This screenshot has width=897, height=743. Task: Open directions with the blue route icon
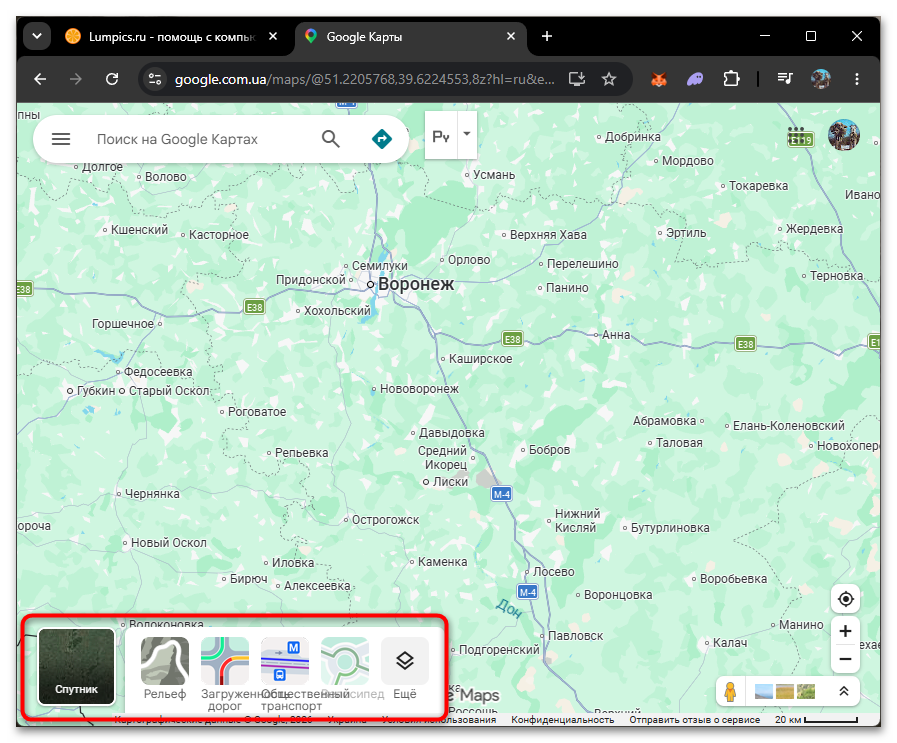(382, 139)
